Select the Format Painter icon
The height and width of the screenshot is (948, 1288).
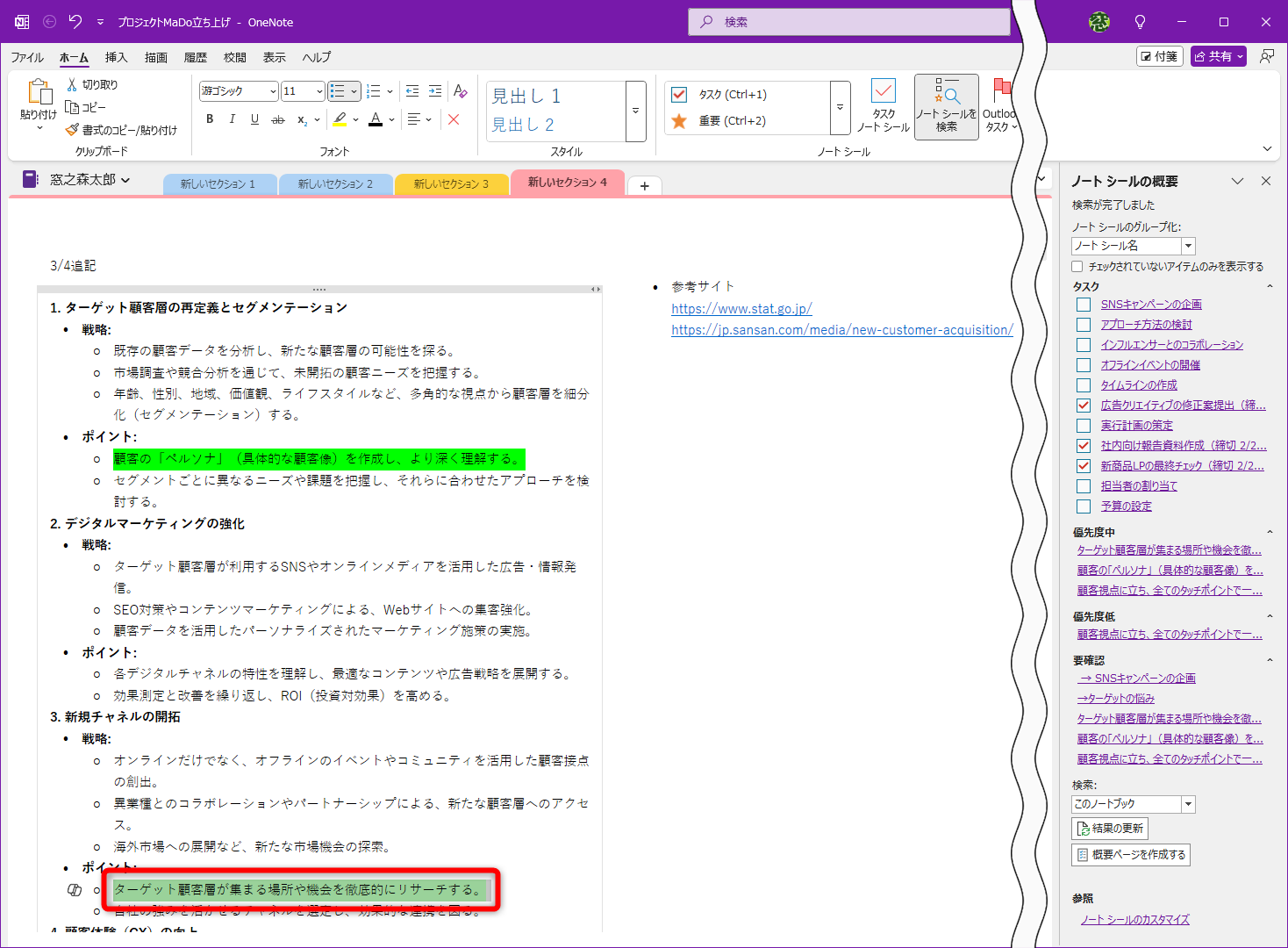[x=74, y=129]
